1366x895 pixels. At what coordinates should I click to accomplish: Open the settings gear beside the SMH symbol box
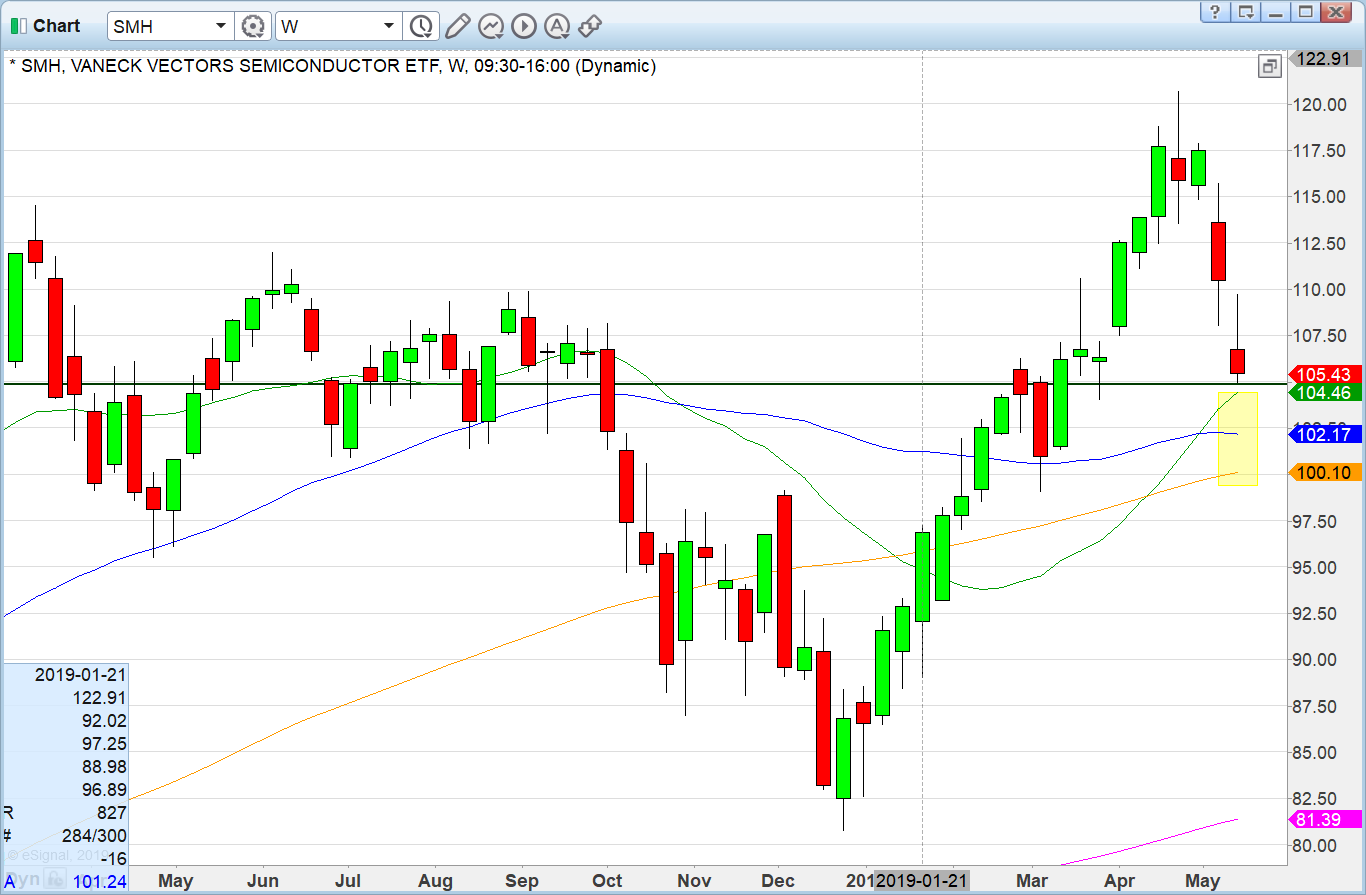253,26
